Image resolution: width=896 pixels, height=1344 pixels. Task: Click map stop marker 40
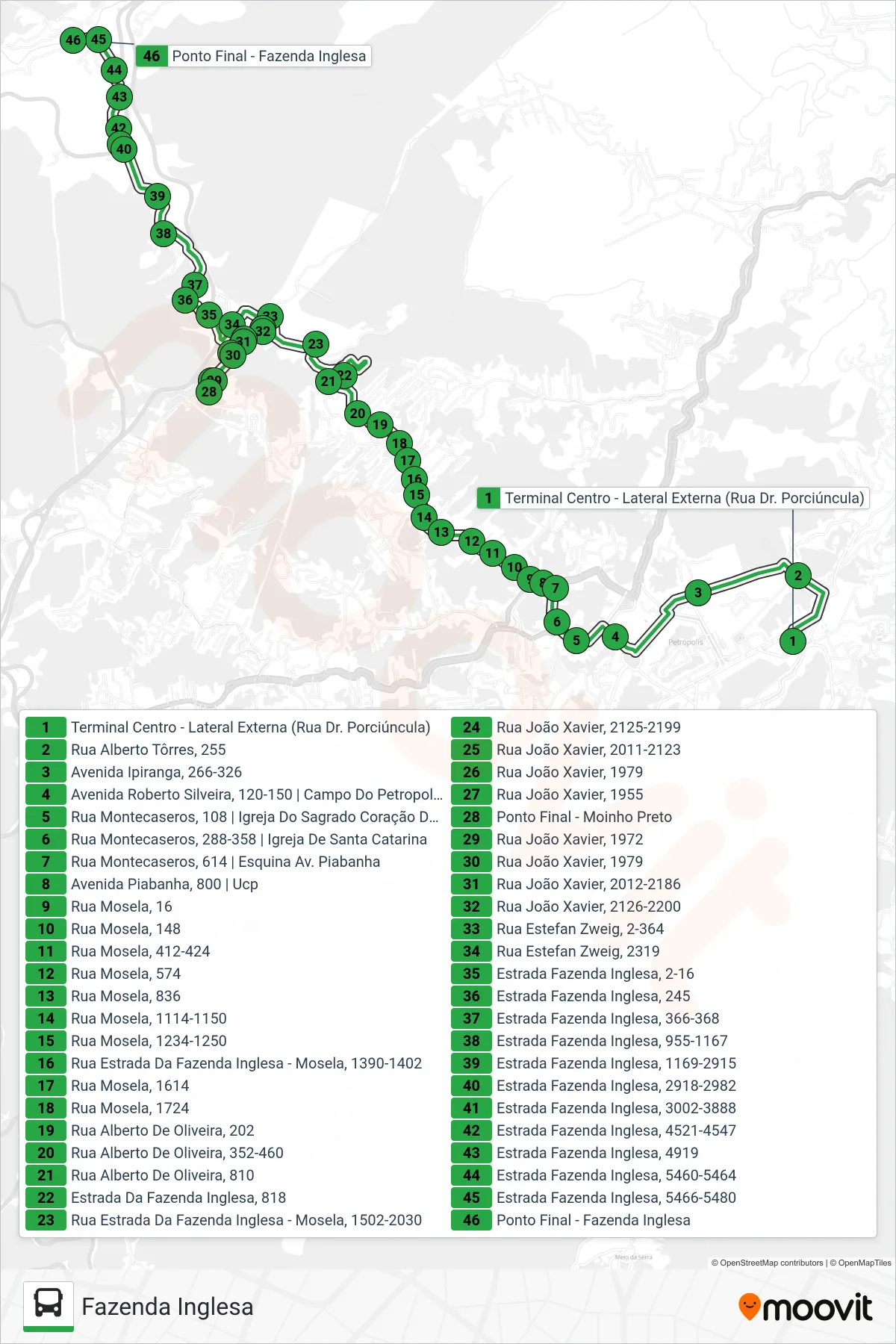[124, 149]
